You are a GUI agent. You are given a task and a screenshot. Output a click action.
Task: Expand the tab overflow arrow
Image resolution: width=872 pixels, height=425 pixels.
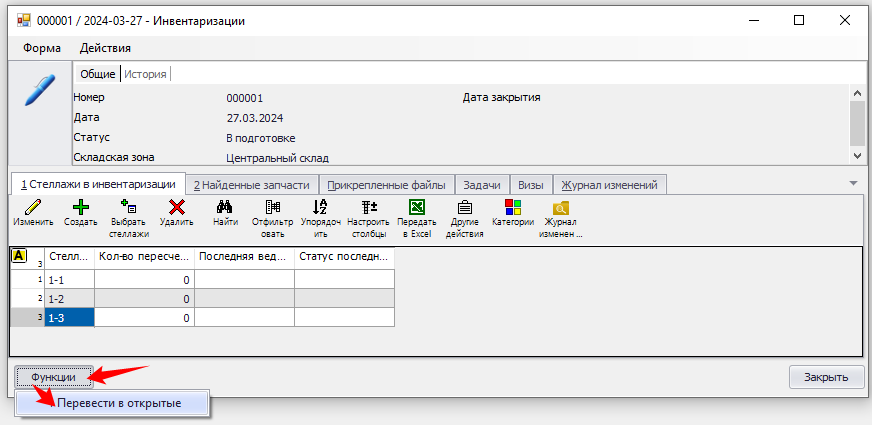853,183
